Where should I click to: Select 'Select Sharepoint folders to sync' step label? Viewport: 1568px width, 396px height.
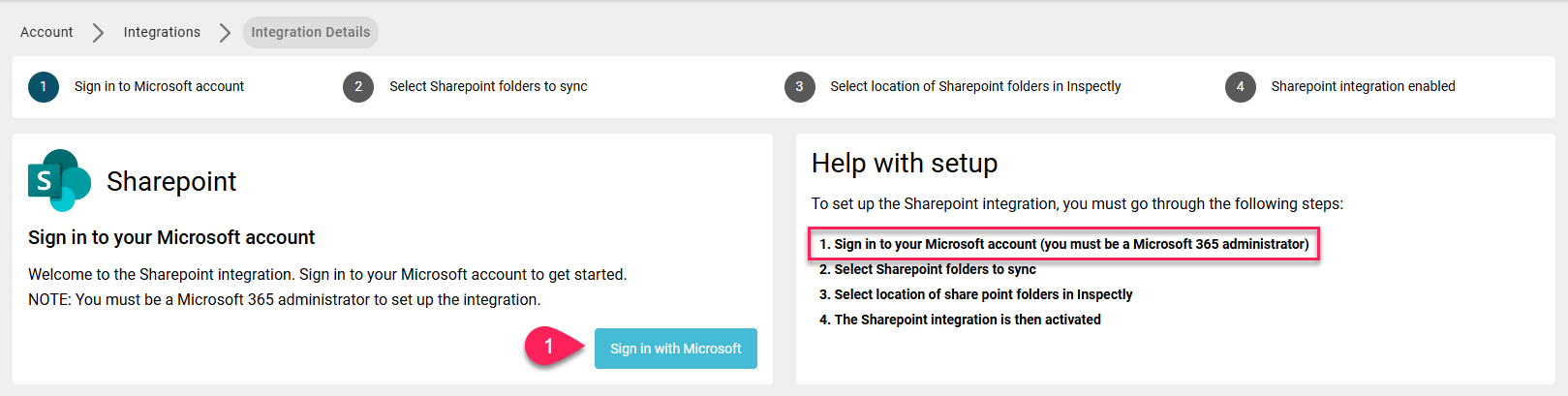[488, 86]
